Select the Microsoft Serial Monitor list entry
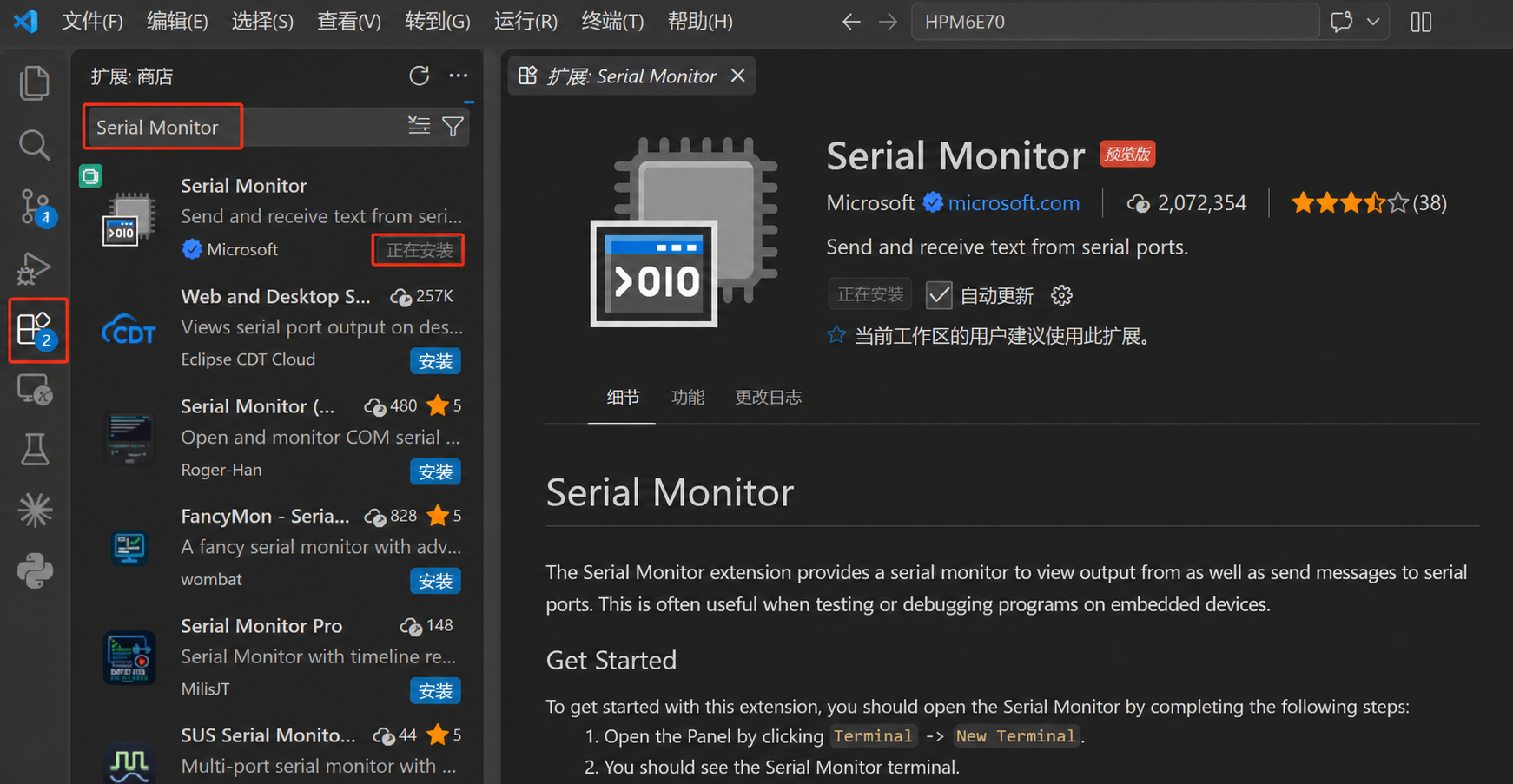Screen dimensions: 1513x784 [278, 217]
